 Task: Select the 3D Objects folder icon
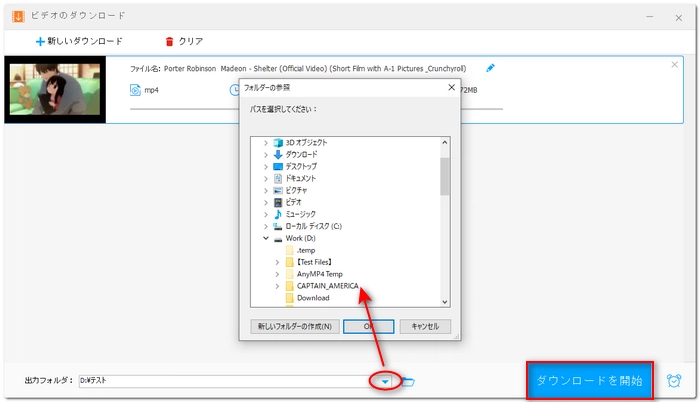[x=278, y=142]
